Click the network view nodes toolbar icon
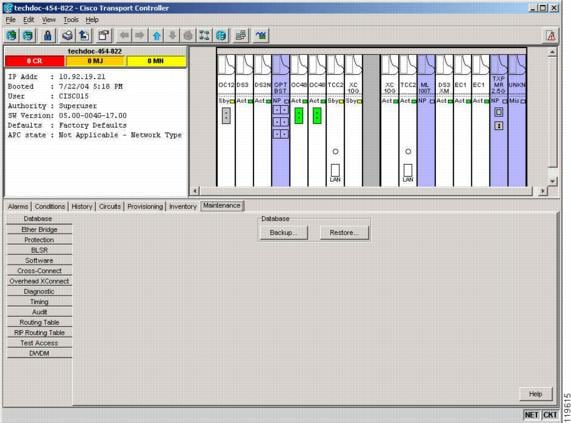Viewport: 571px width, 423px height. tap(204, 35)
